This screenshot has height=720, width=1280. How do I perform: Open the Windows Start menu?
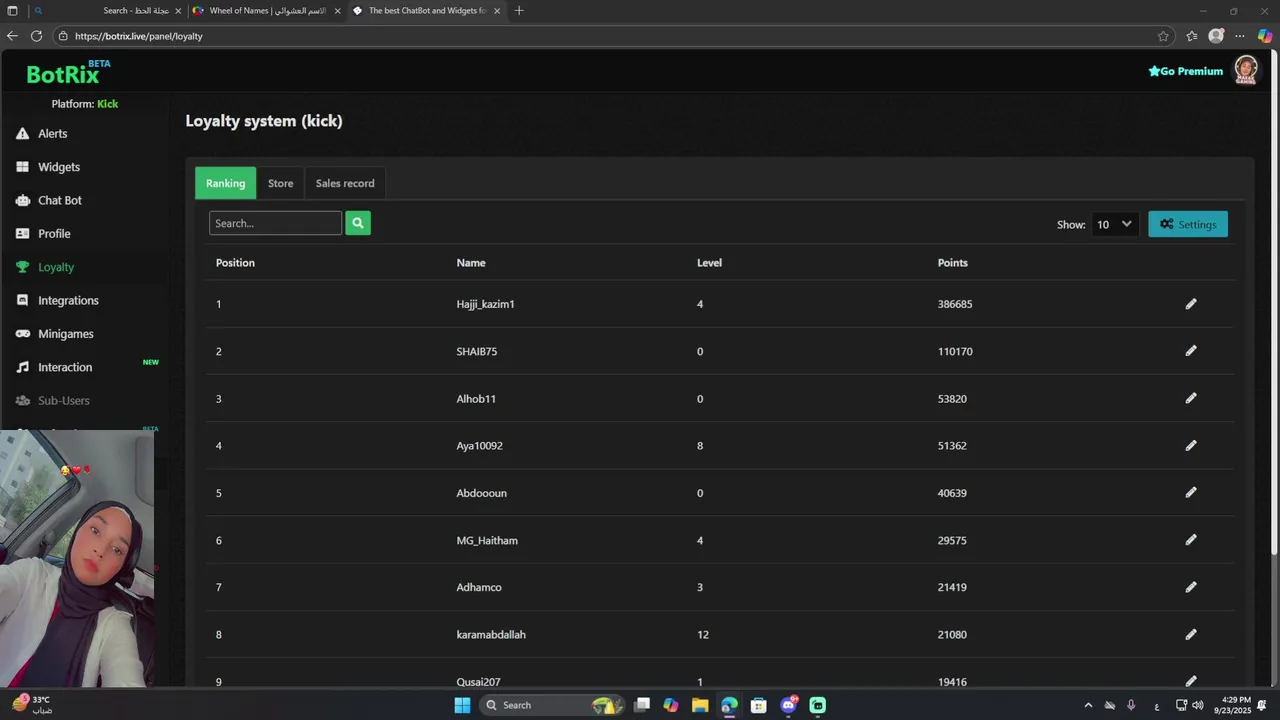click(462, 705)
